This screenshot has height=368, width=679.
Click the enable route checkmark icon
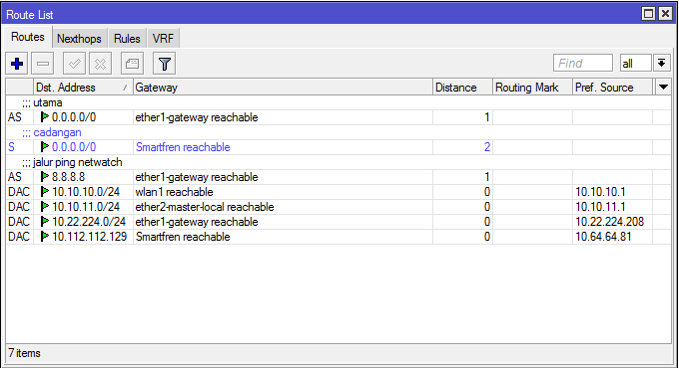(74, 64)
